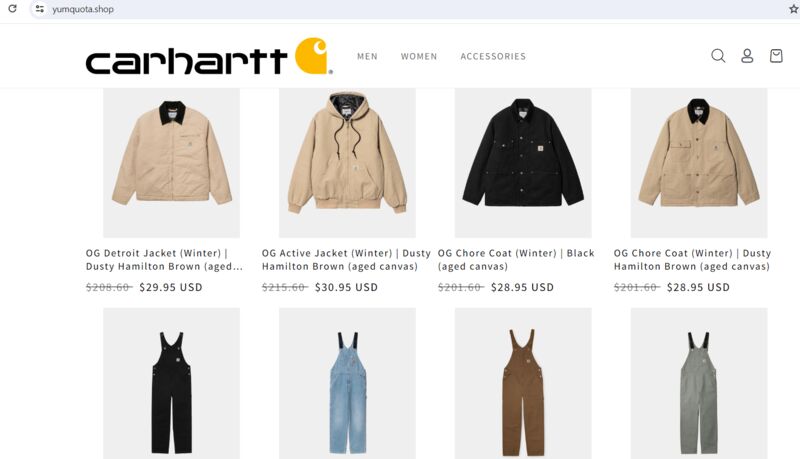Click the site information icon in address bar
This screenshot has width=800, height=459.
pos(40,9)
